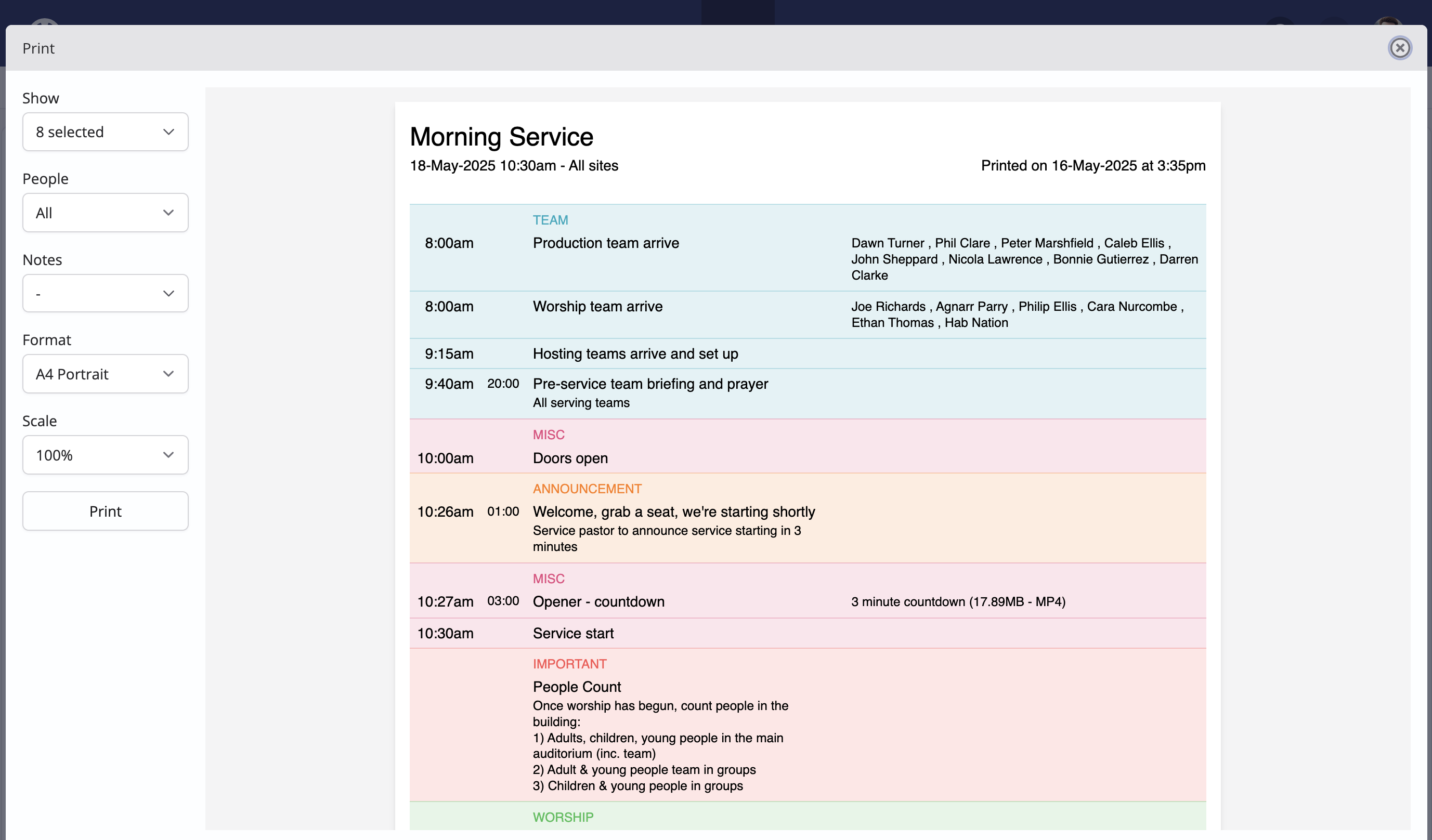The height and width of the screenshot is (840, 1432).
Task: Open the Notes dropdown
Action: point(105,293)
